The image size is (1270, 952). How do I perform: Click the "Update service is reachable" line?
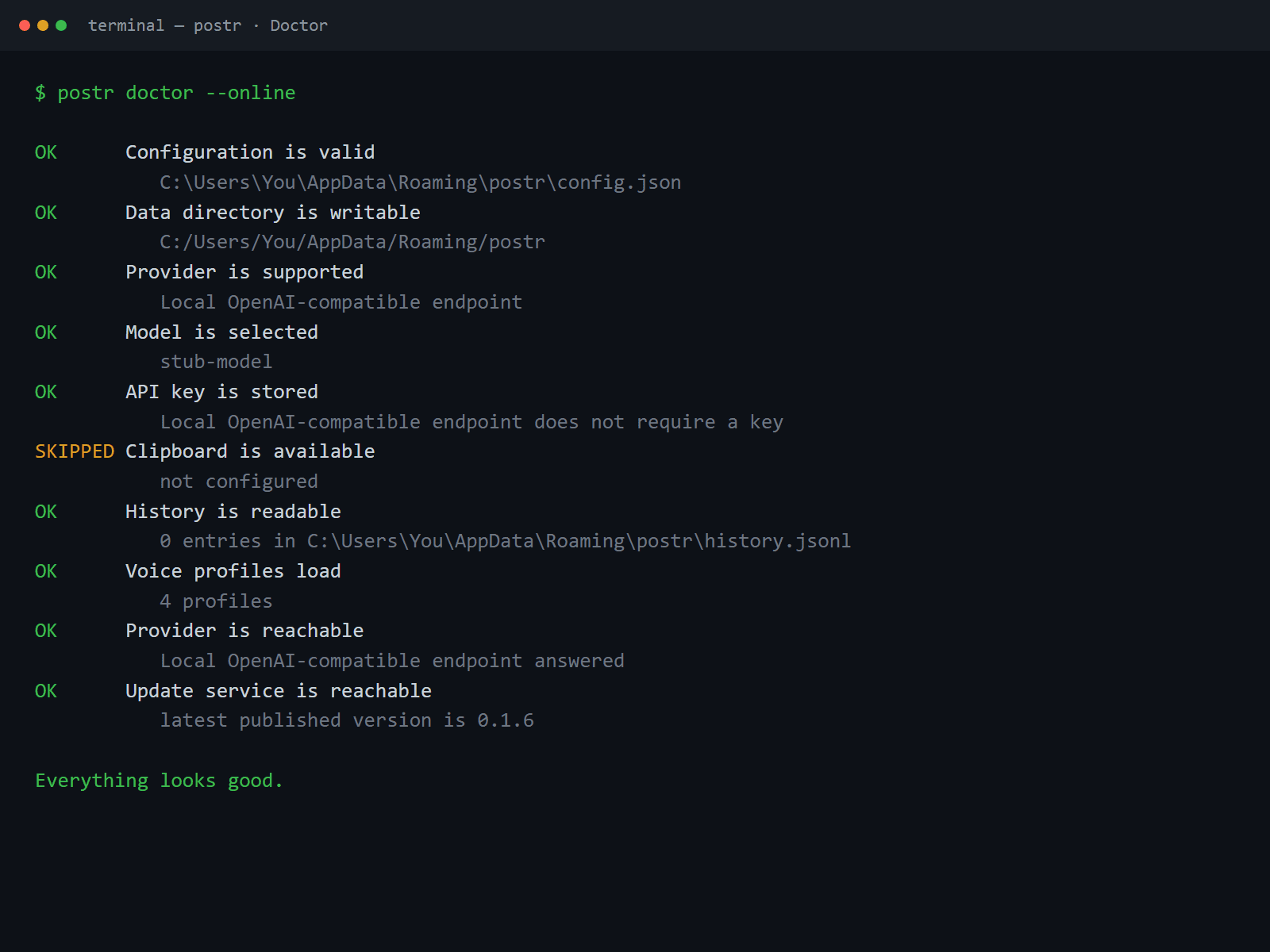coord(279,691)
